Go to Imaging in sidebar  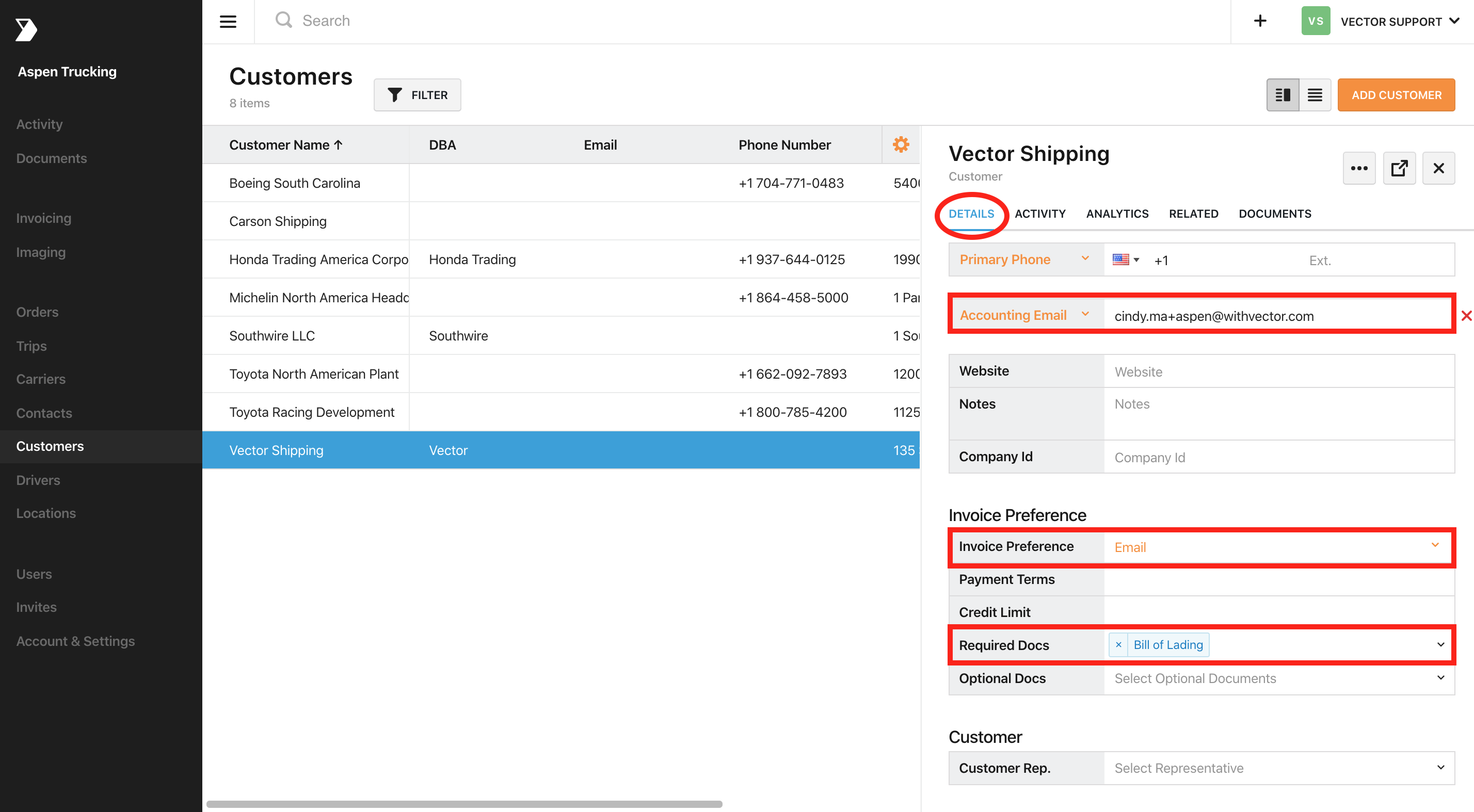(41, 252)
